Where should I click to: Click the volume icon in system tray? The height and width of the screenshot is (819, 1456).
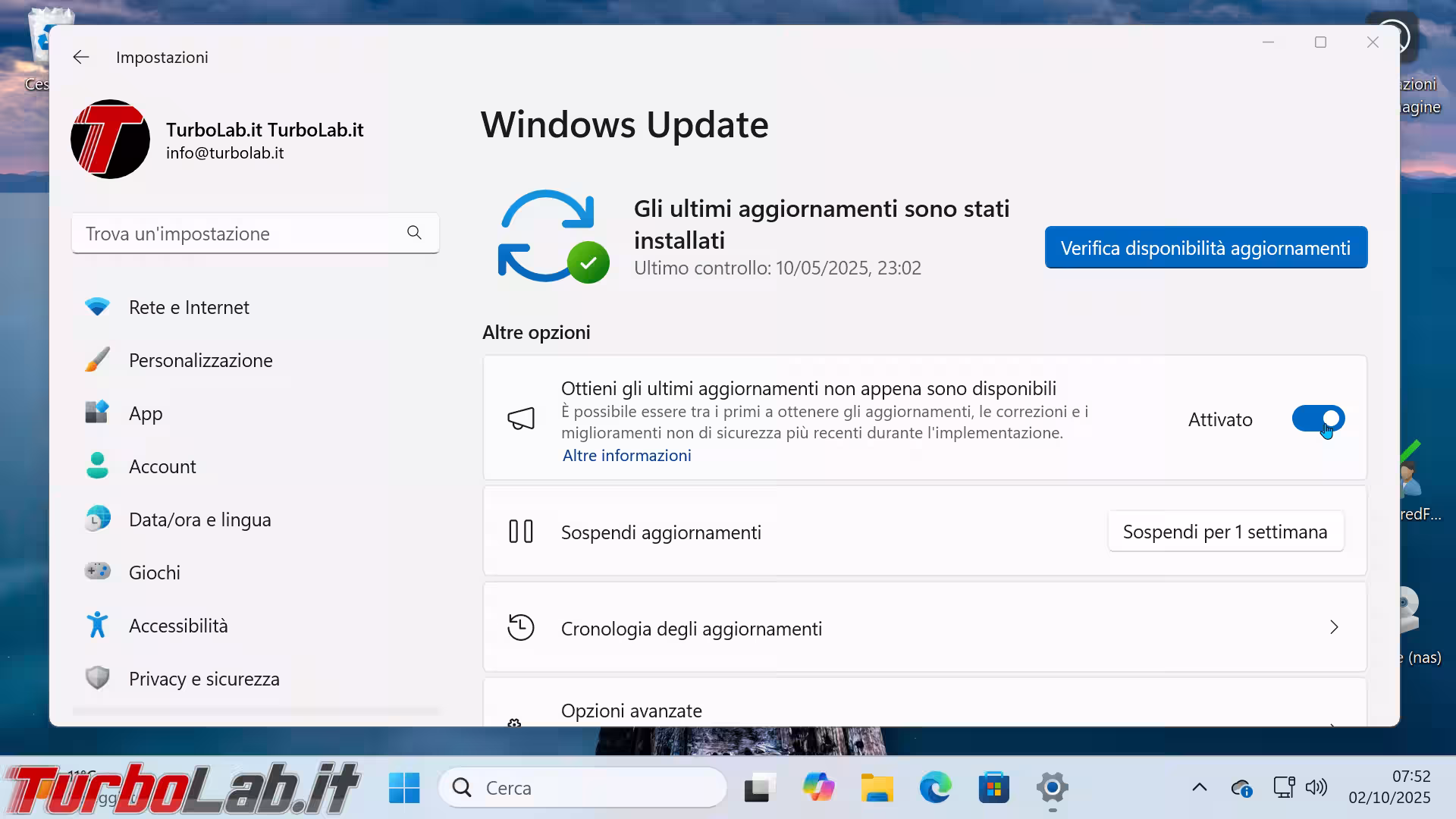(x=1316, y=787)
